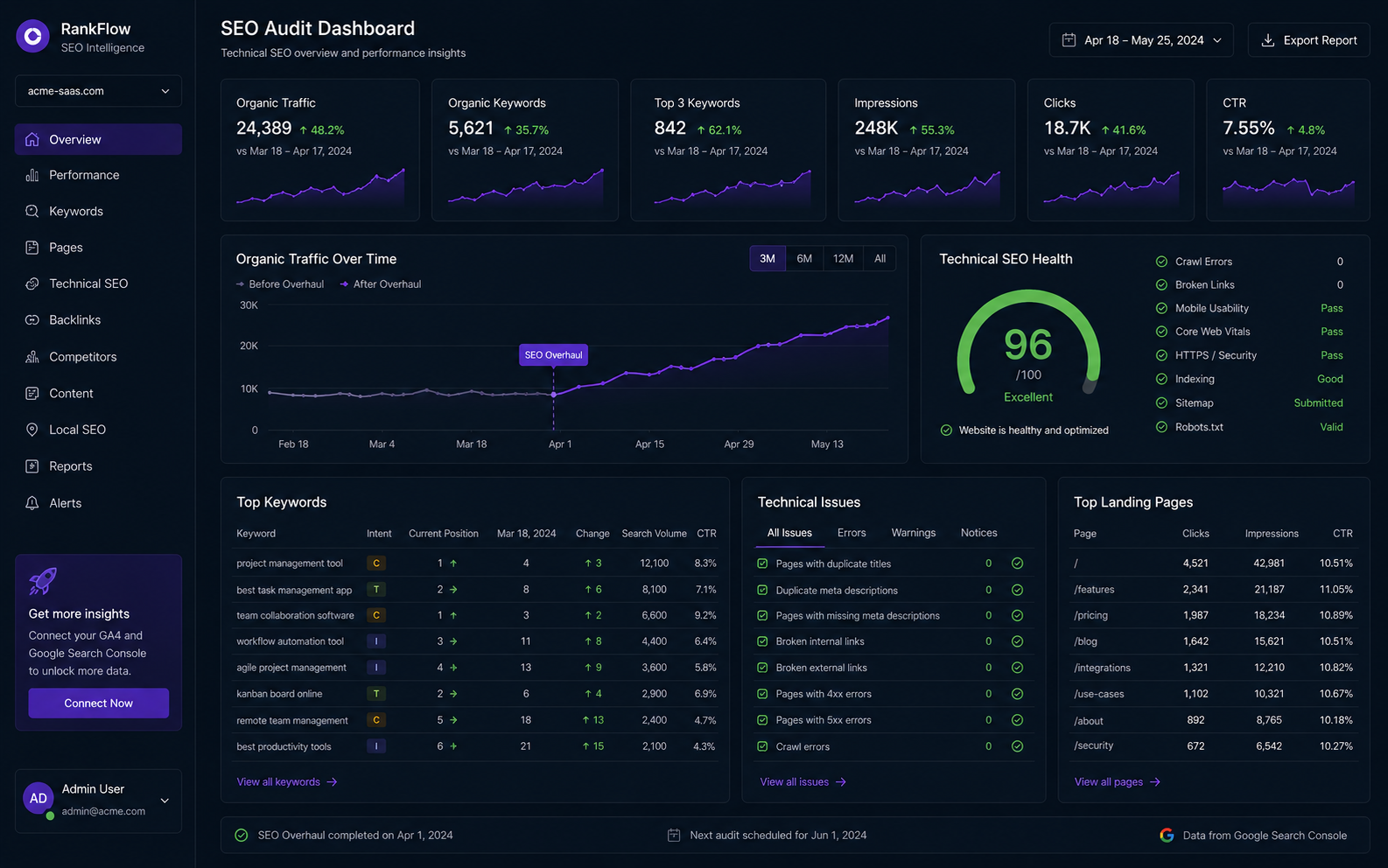The width and height of the screenshot is (1388, 868).
Task: Toggle checkbox for Pages with 5xx errors
Action: (x=762, y=720)
